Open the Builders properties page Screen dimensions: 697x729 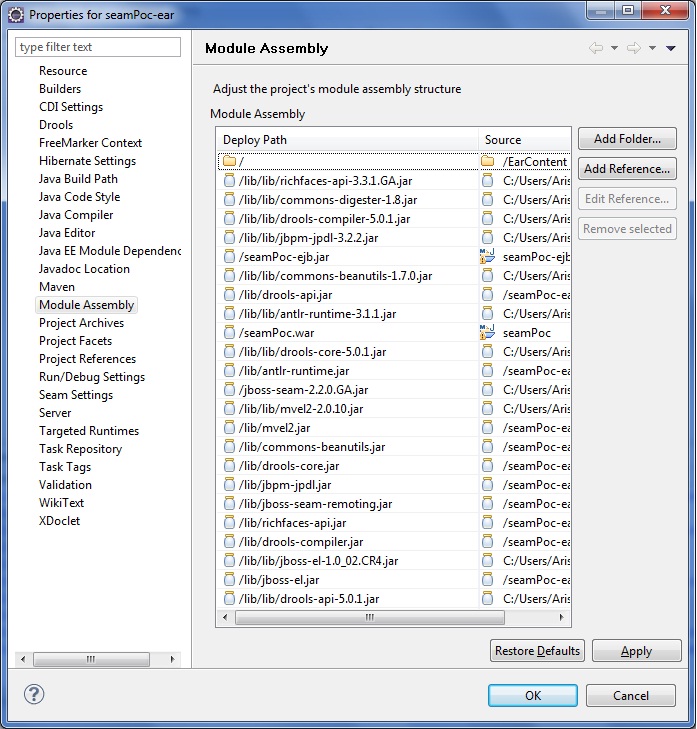click(60, 89)
